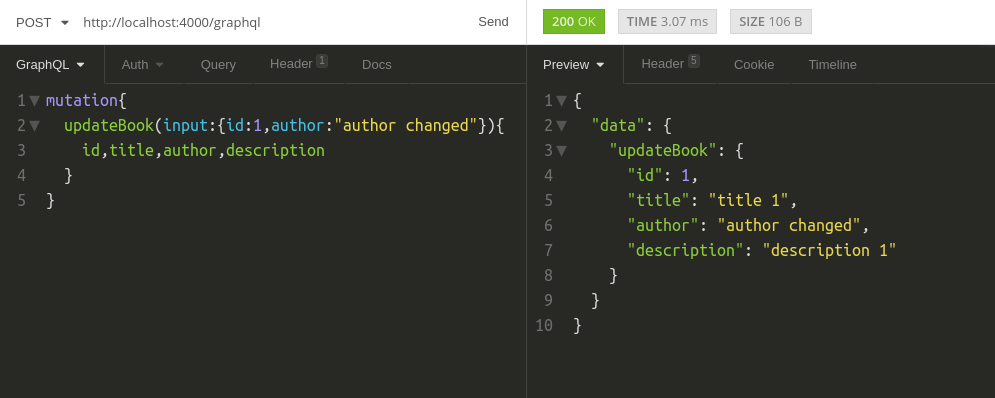The width and height of the screenshot is (995, 398).
Task: Click the SIZE 106 B badge
Action: [x=770, y=22]
